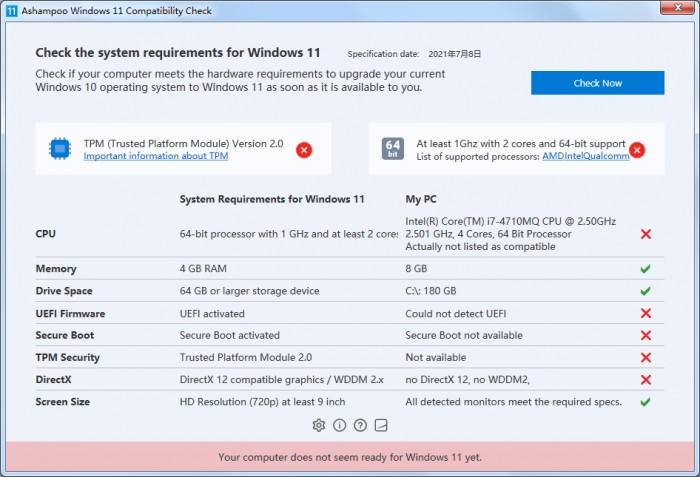Select the Secure Boot row label

(65, 335)
